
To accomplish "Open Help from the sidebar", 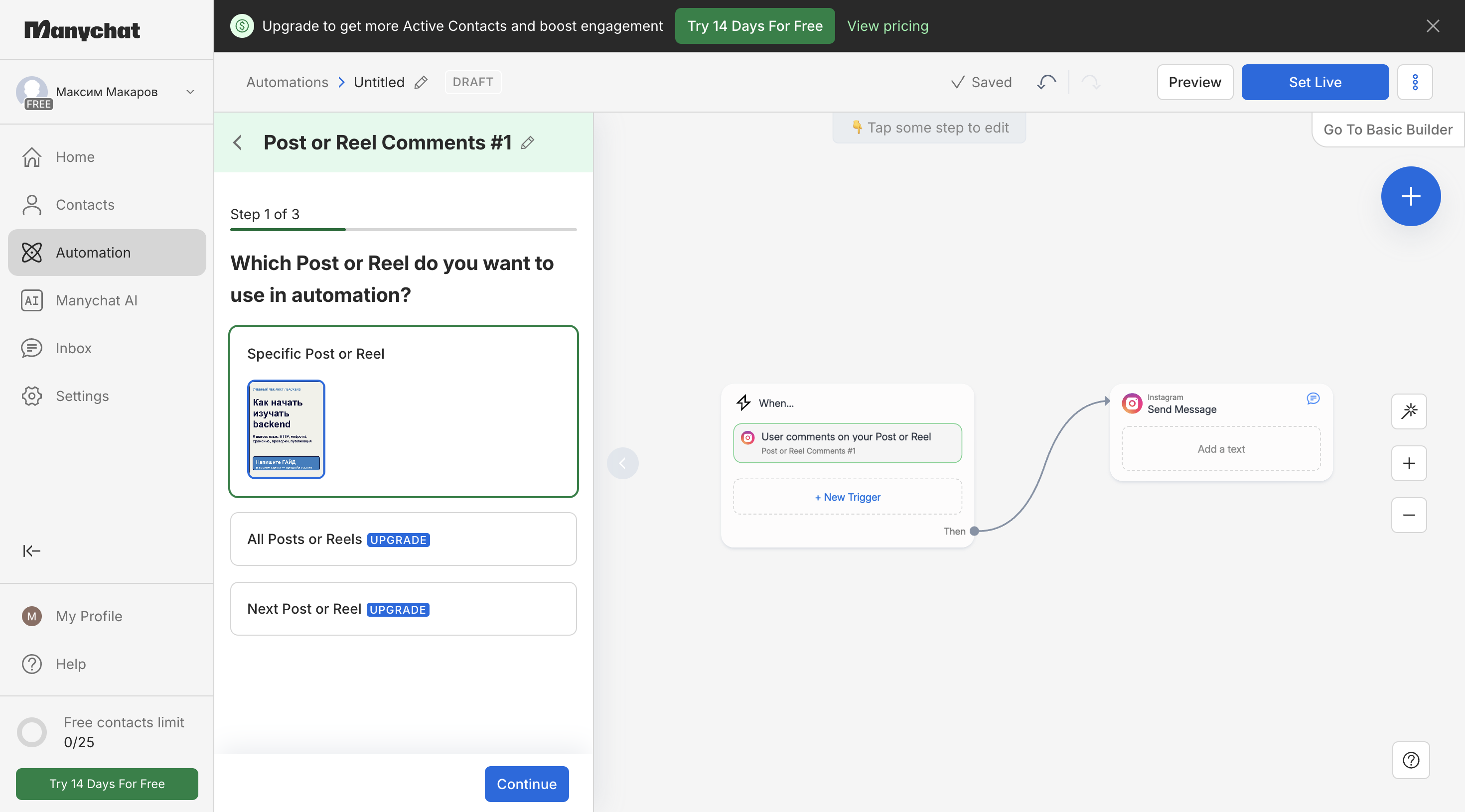I will coord(107,664).
